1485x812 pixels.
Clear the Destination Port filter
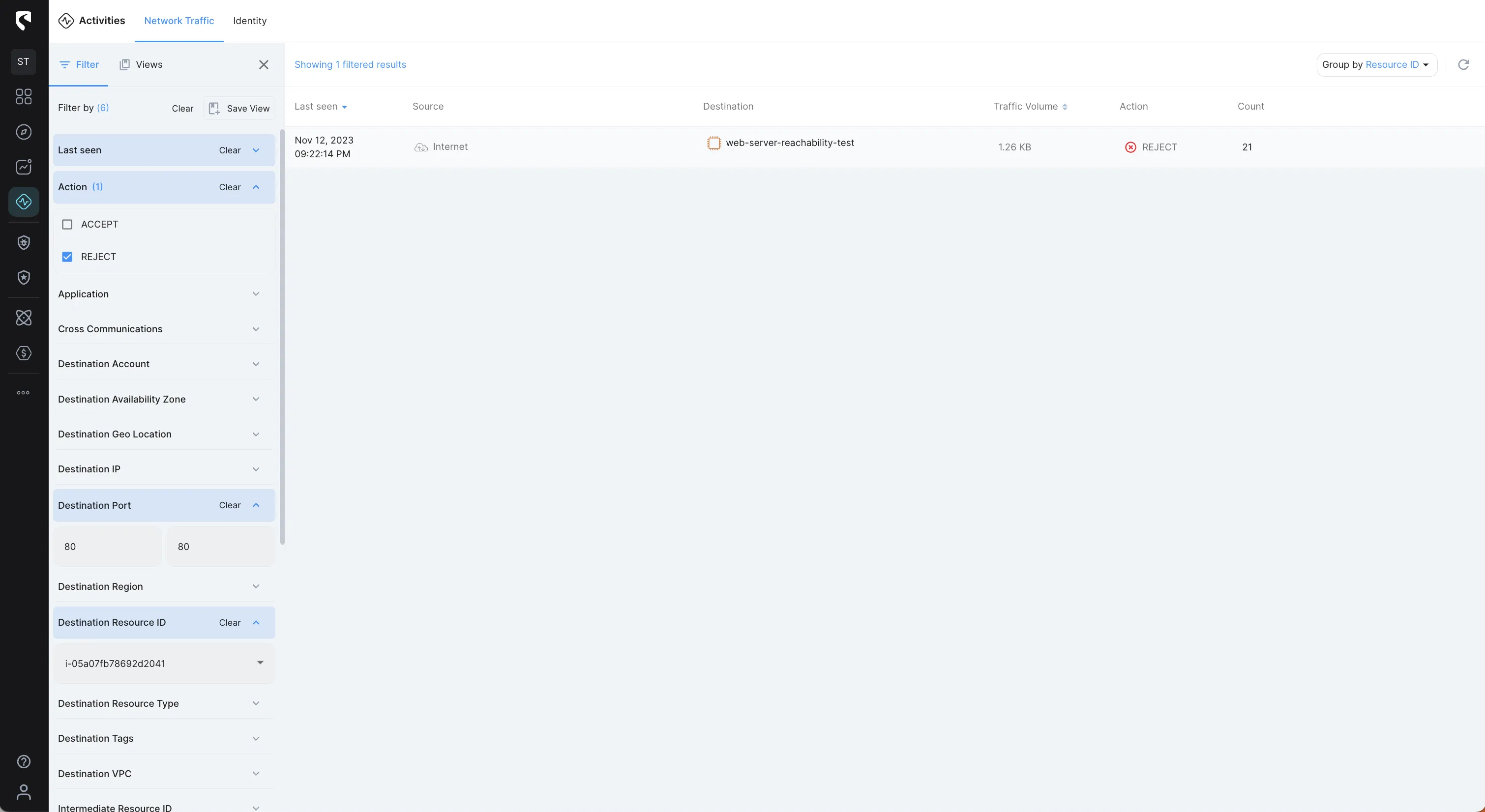pos(230,505)
